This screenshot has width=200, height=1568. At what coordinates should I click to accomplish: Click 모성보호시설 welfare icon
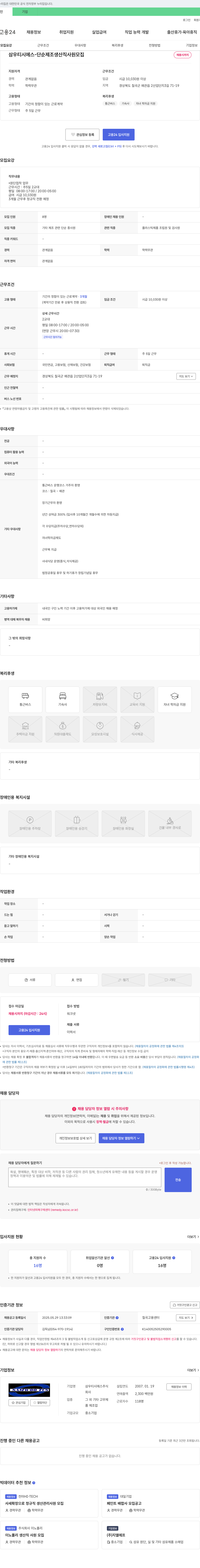click(100, 729)
